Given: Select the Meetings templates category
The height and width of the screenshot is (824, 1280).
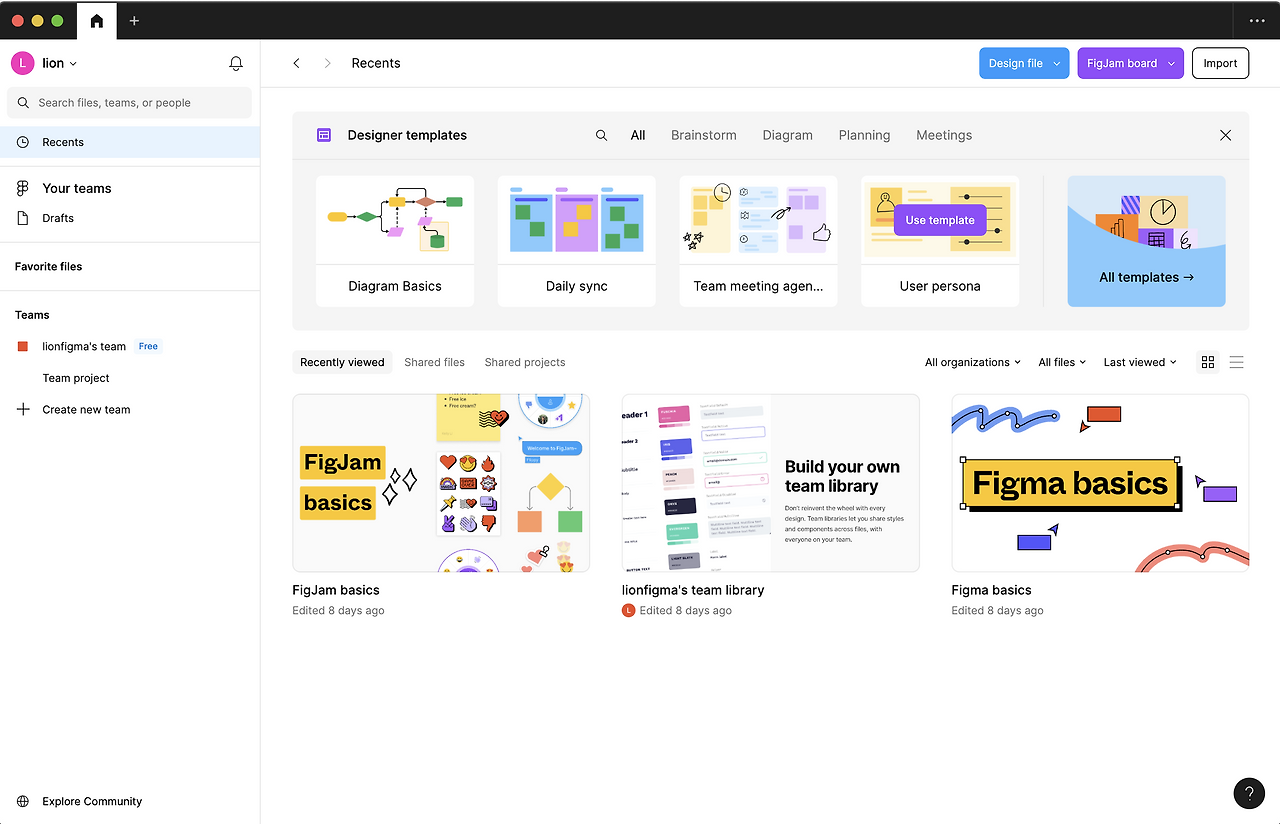Looking at the screenshot, I should pyautogui.click(x=944, y=135).
